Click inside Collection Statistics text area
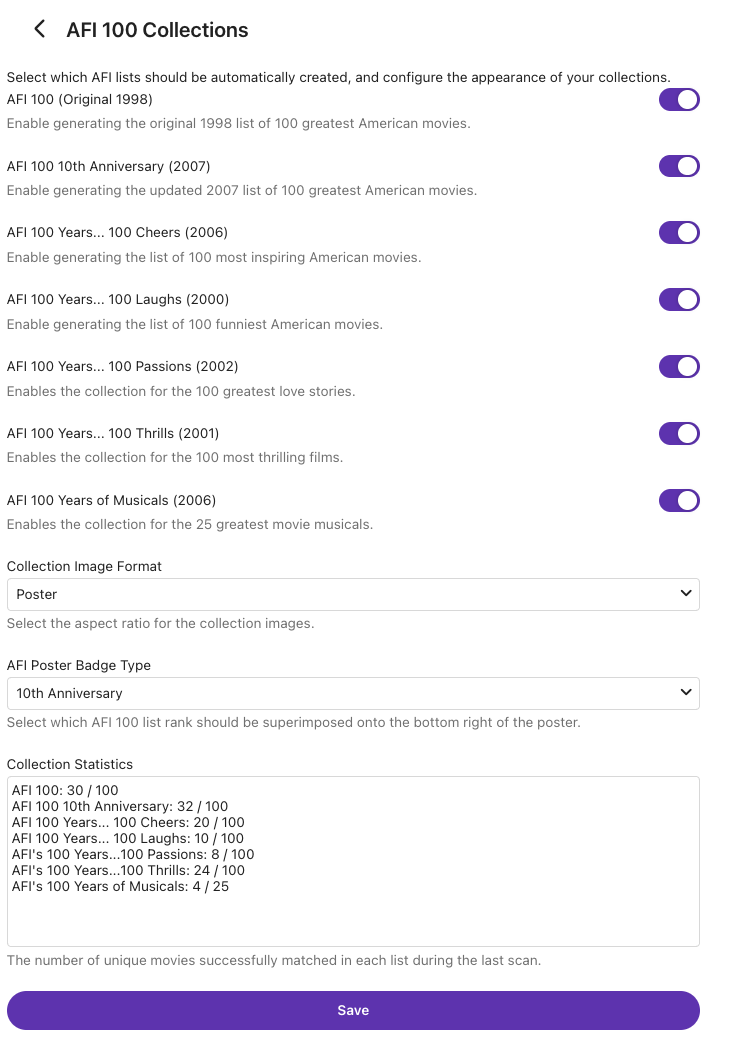The height and width of the screenshot is (1056, 743). tap(353, 862)
